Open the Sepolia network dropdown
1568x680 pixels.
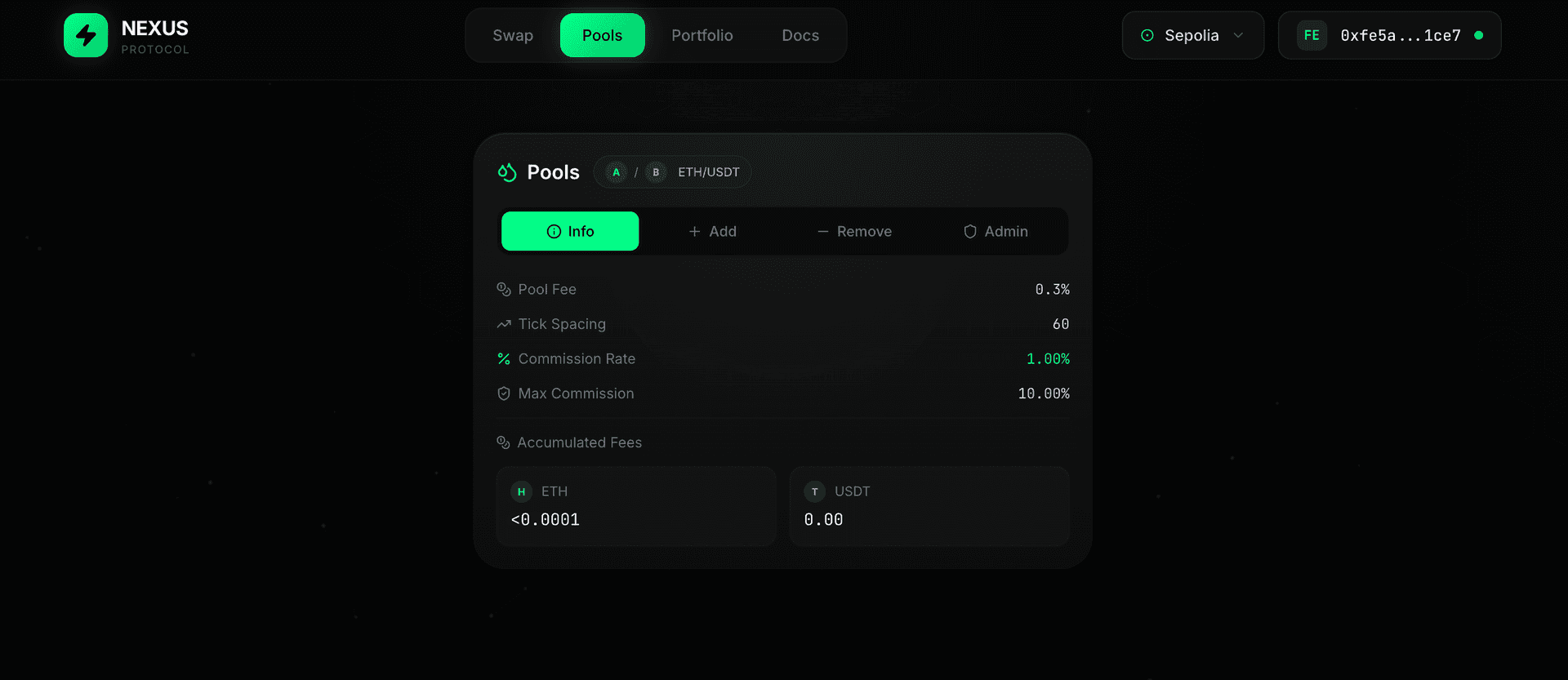(1192, 35)
